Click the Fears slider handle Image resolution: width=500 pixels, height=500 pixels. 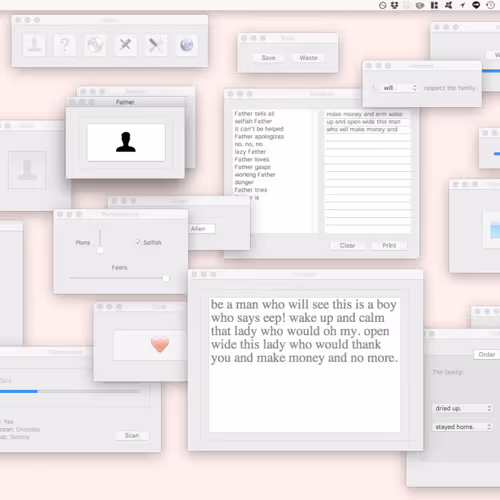[166, 278]
